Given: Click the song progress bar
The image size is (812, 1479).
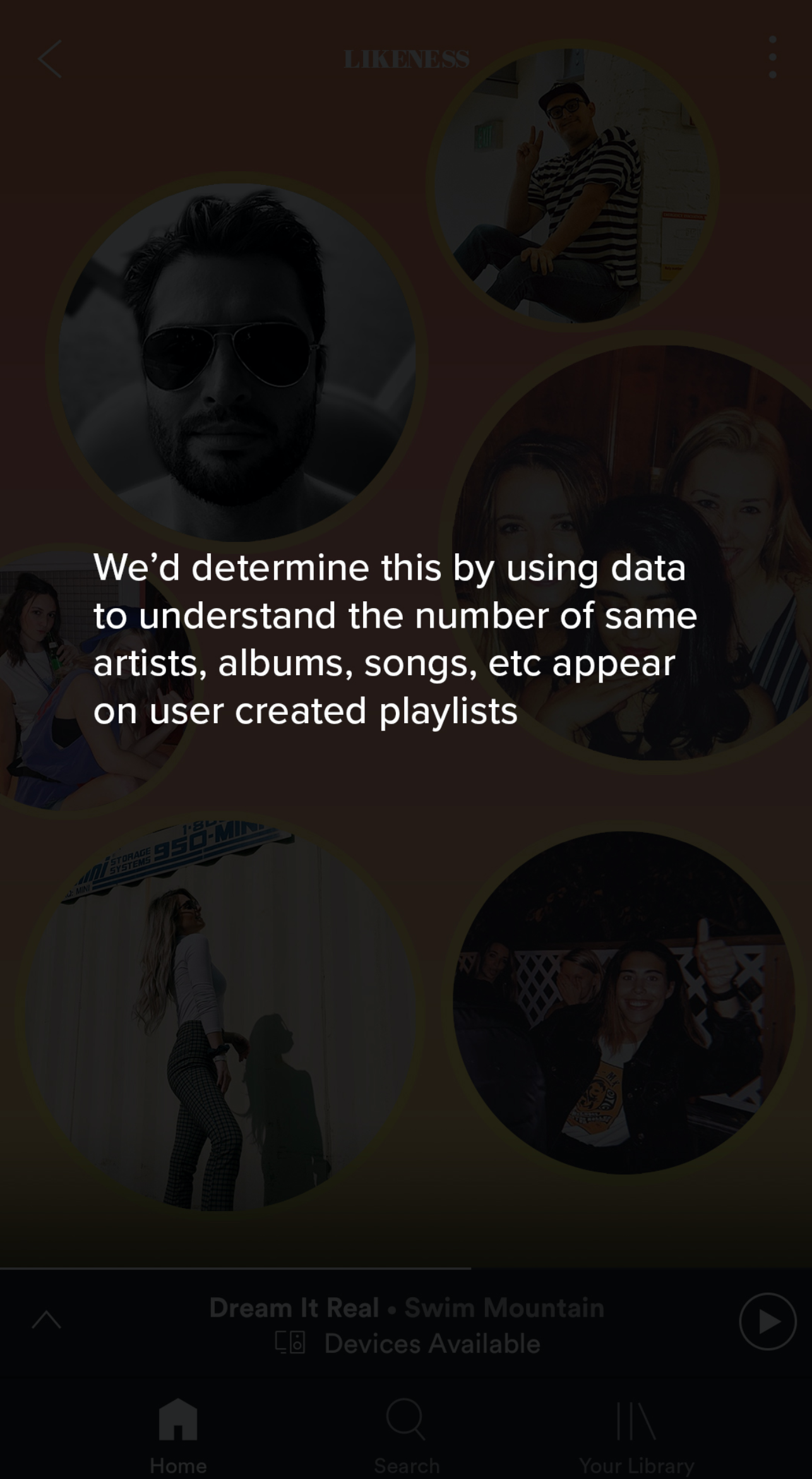Looking at the screenshot, I should click(x=406, y=1267).
